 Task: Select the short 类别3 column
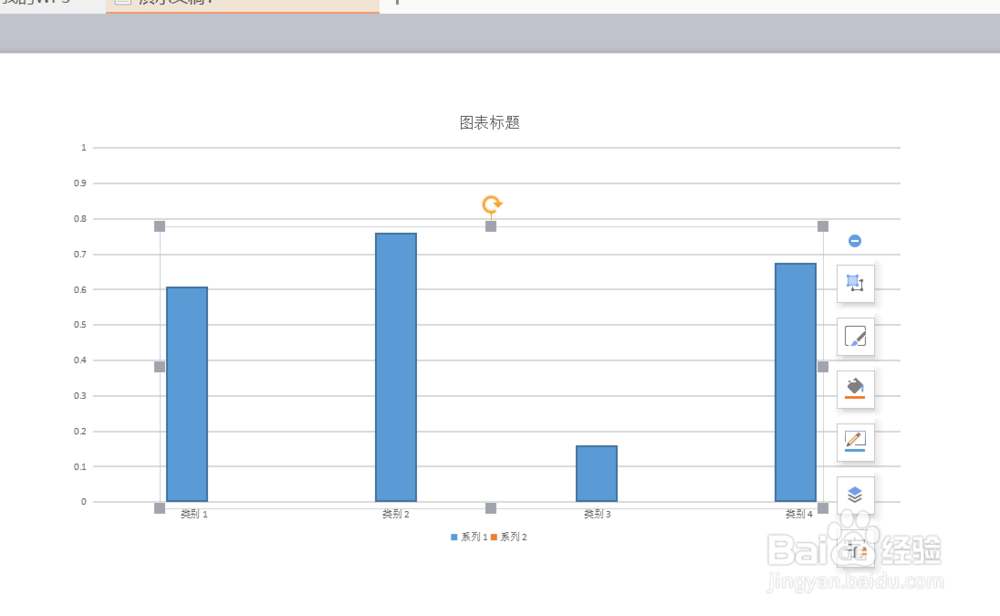coord(597,470)
